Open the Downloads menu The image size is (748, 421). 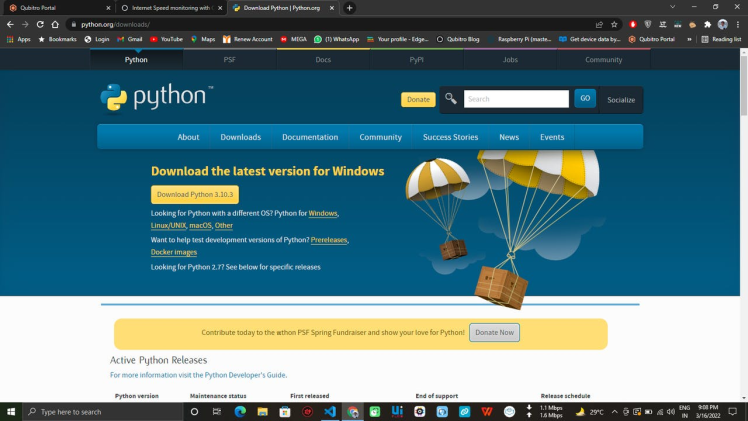click(x=240, y=137)
